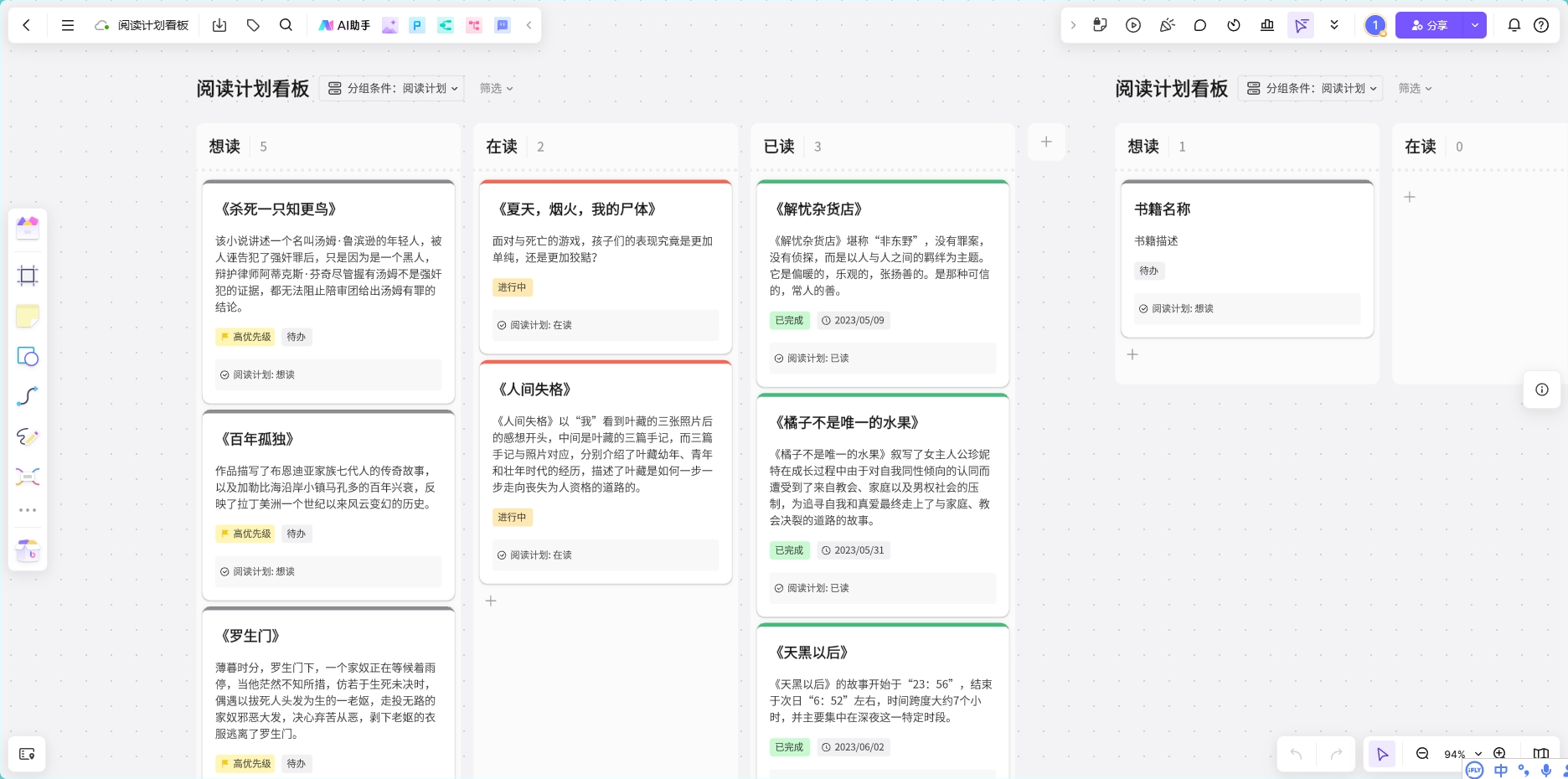
Task: Open the hamburger main menu
Action: 68,25
